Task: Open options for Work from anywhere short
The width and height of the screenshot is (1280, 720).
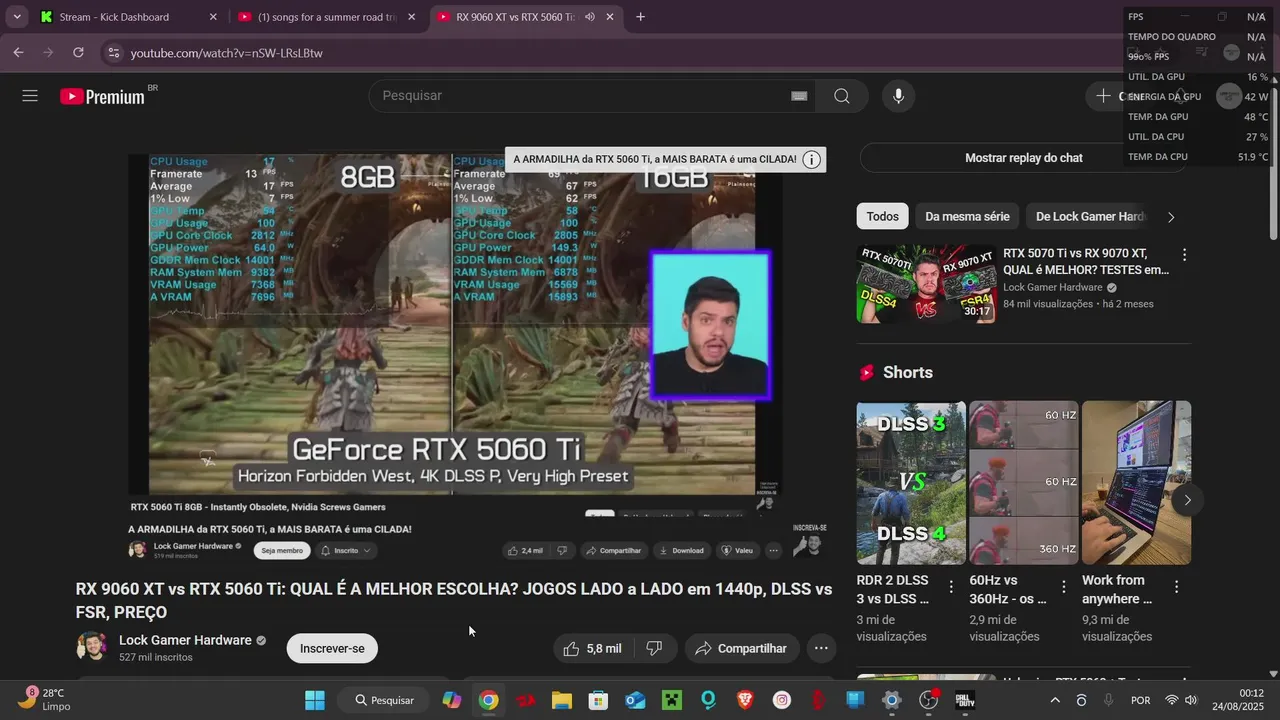Action: click(x=1177, y=587)
